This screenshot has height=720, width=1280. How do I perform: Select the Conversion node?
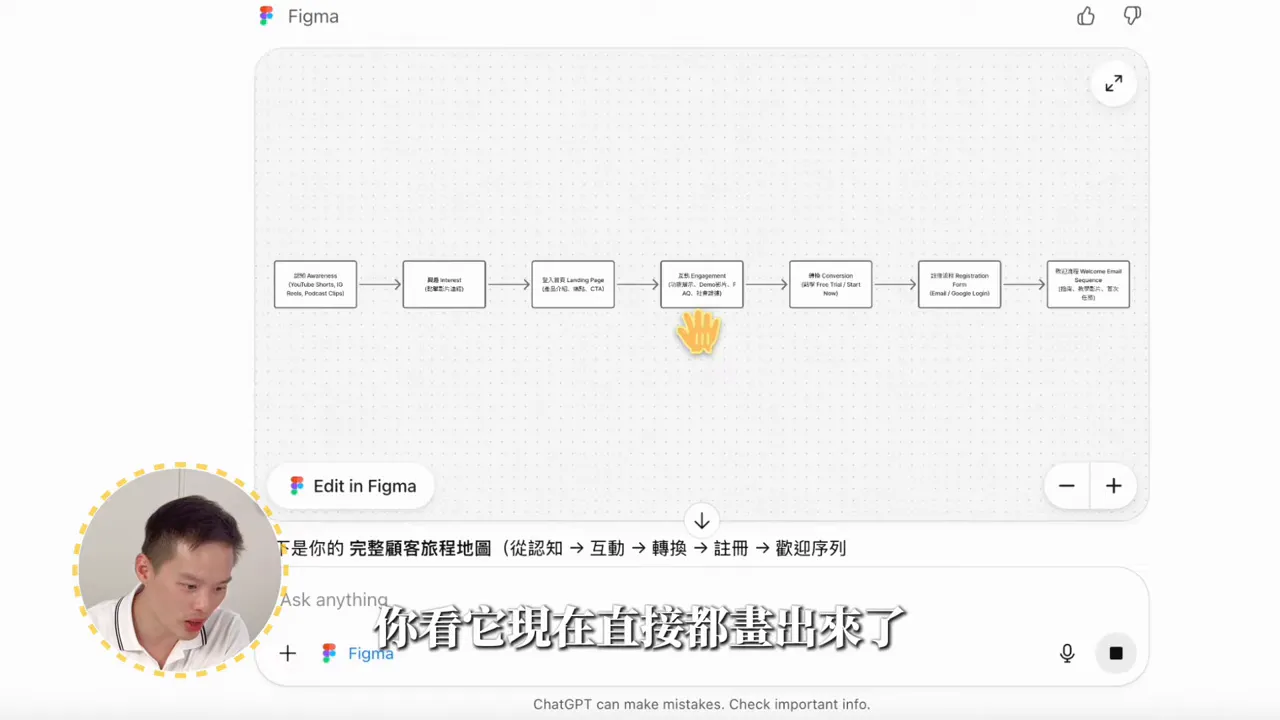click(831, 284)
